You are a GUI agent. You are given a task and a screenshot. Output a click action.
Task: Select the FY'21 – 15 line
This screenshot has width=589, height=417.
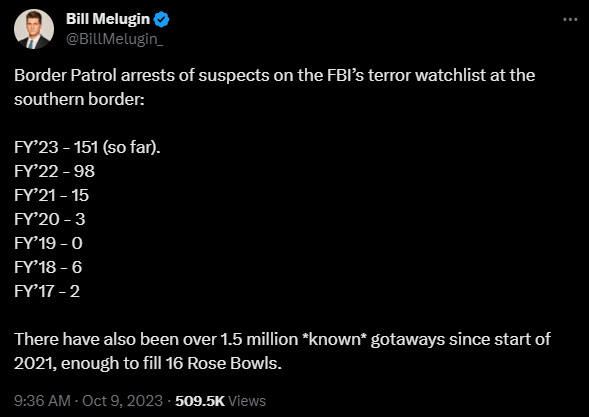[x=51, y=195]
